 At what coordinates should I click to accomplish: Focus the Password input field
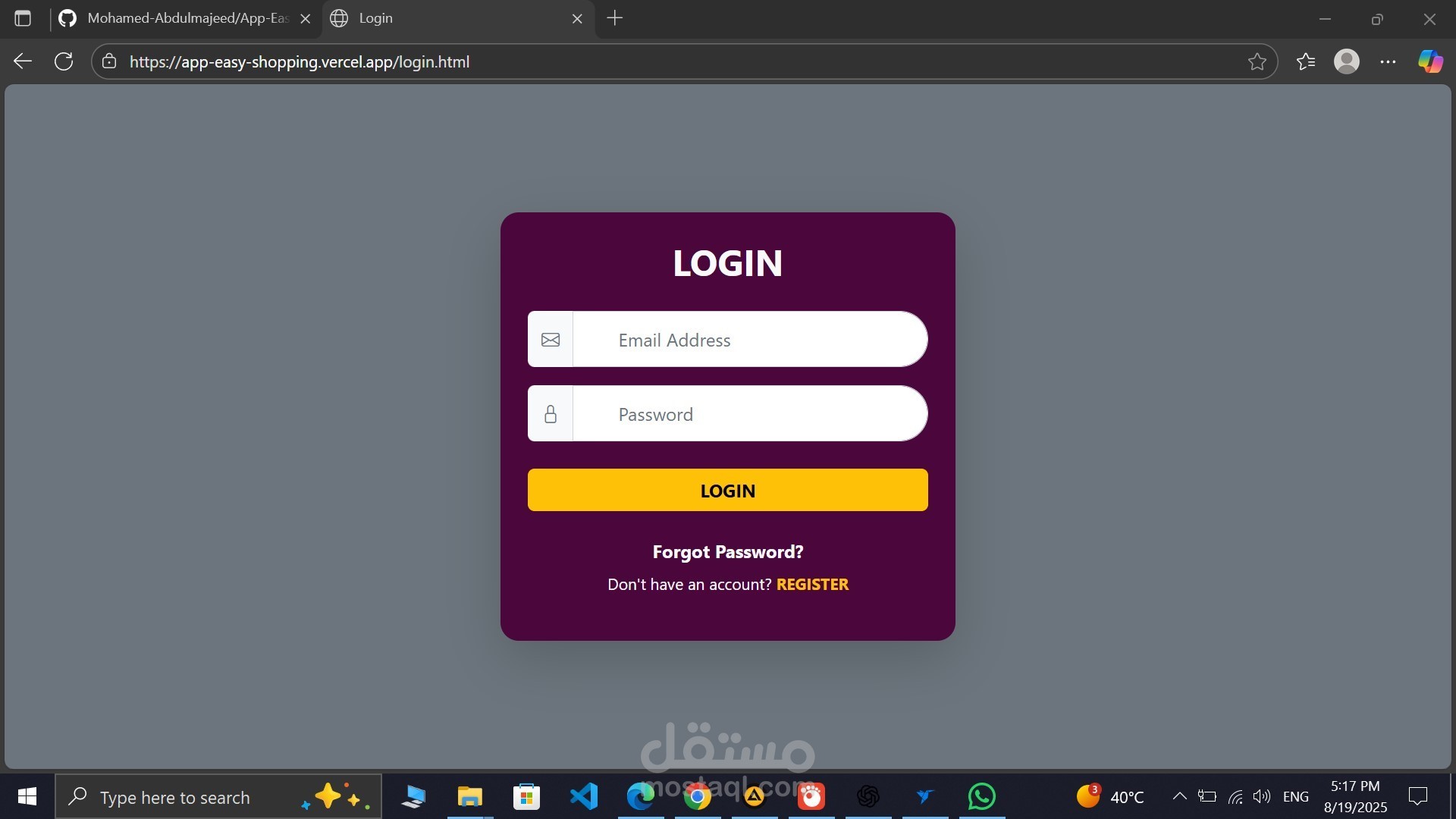[749, 414]
